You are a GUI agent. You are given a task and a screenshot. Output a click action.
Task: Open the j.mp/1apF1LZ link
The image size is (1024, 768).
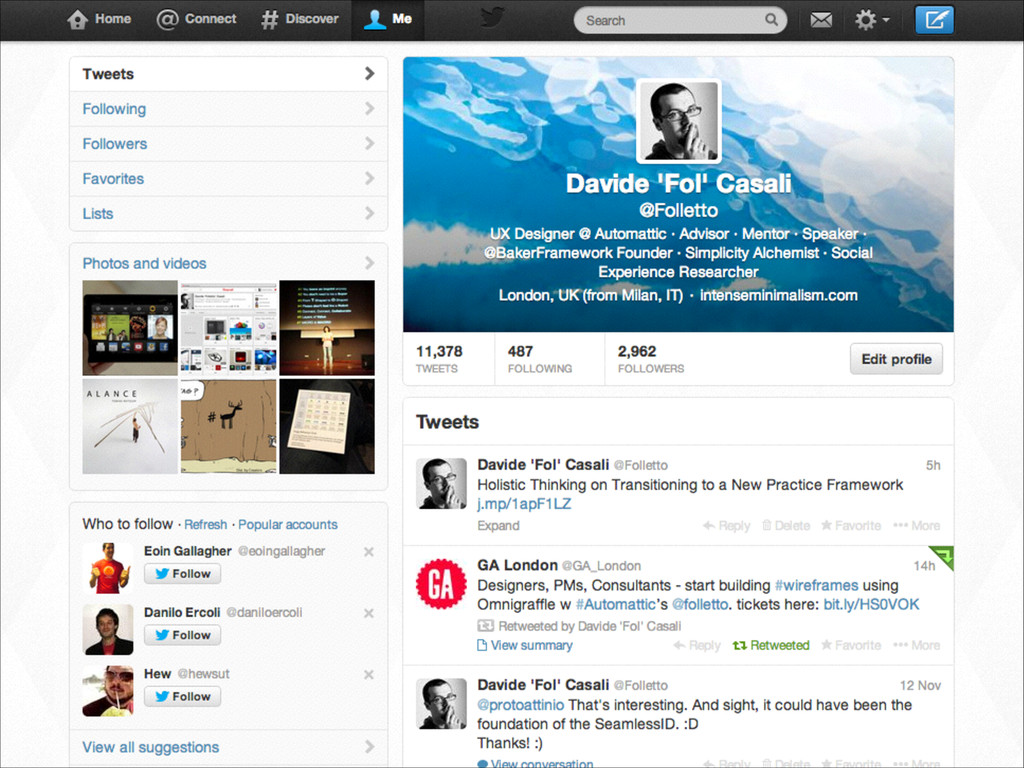[x=524, y=504]
